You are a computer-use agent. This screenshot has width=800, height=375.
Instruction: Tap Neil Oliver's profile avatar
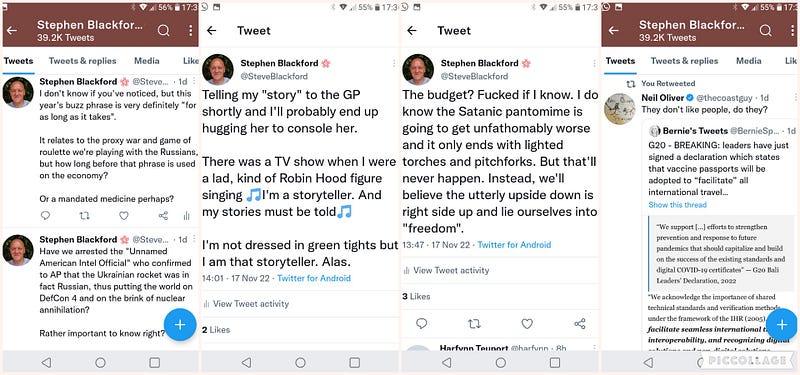tap(619, 109)
